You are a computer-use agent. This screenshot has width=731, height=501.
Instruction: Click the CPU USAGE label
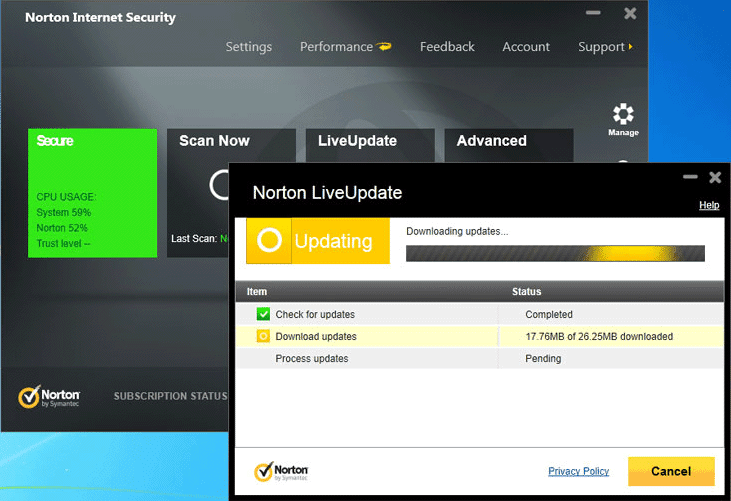(x=66, y=197)
